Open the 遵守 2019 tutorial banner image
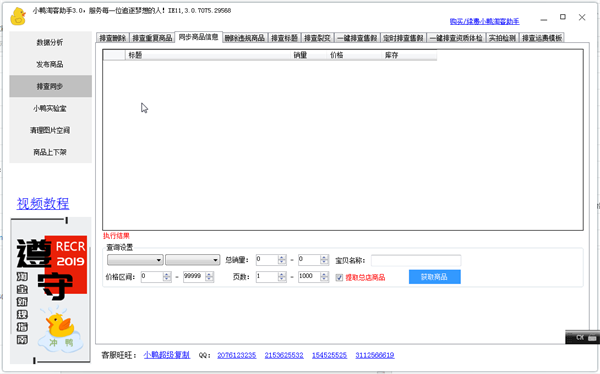600x374 pixels. [51, 290]
